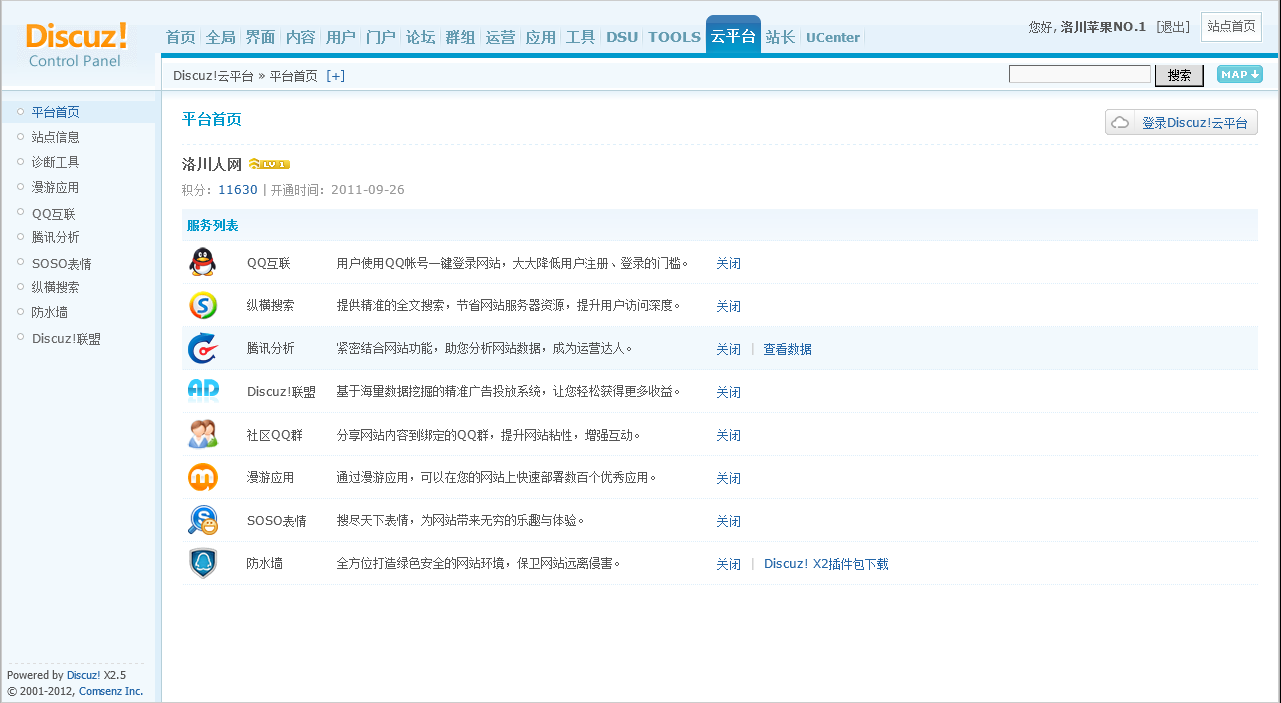Click 关闭 for SOSO表情 service
The width and height of the screenshot is (1281, 703).
728,522
